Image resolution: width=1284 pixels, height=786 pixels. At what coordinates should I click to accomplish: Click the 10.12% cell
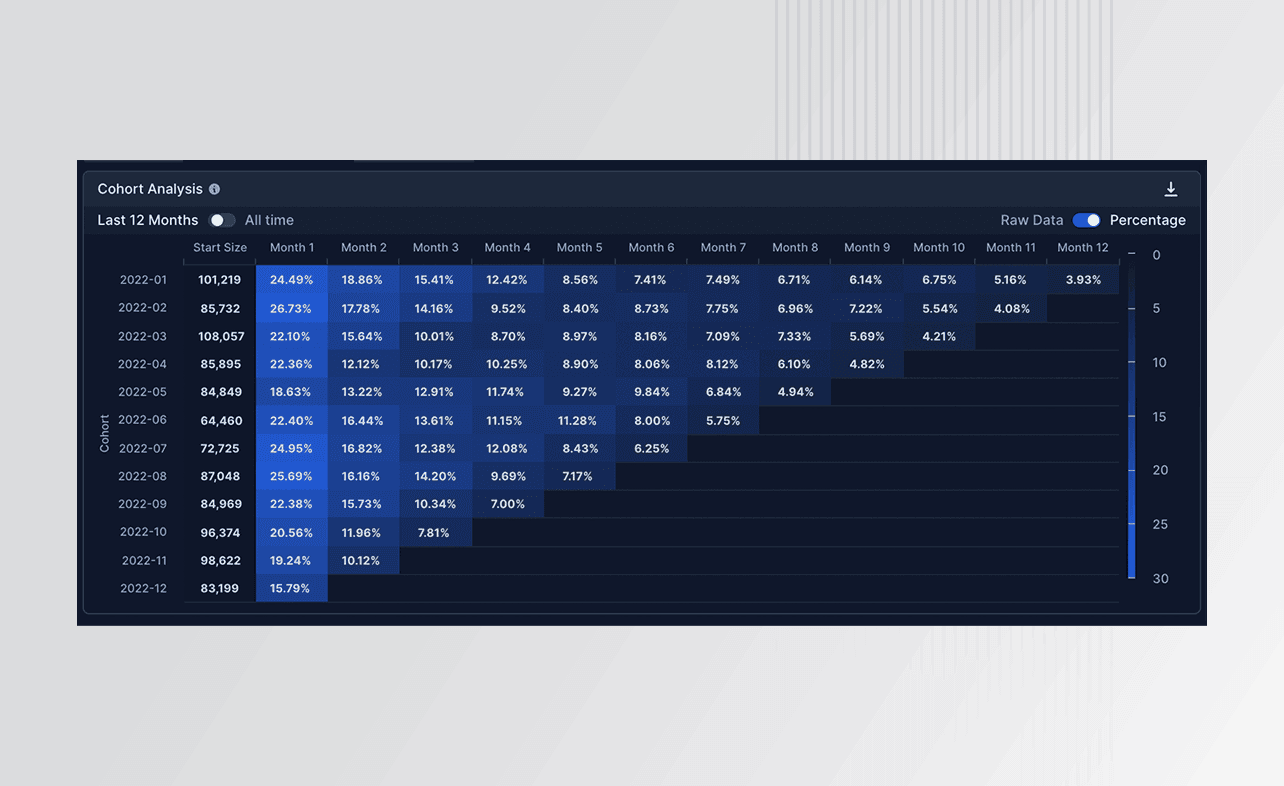click(363, 560)
